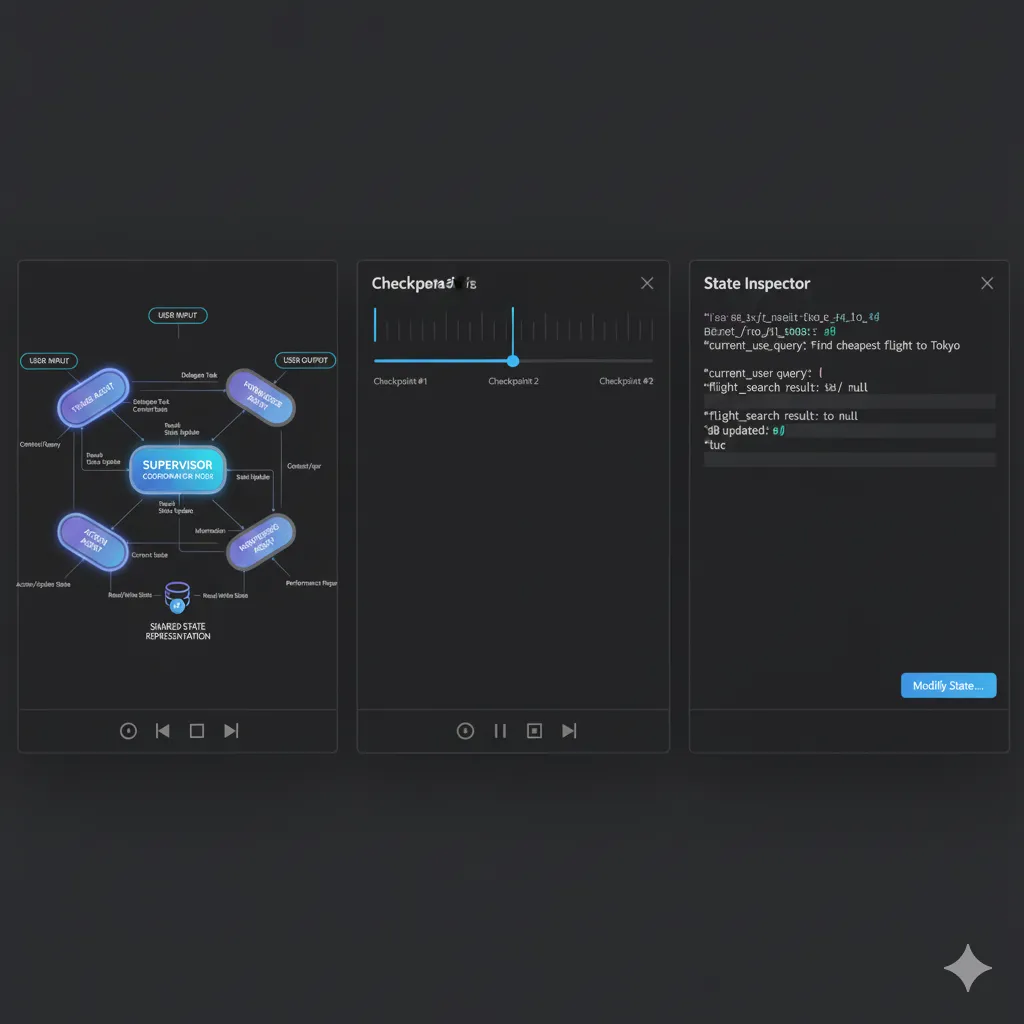1024x1024 pixels.
Task: Click the Supervisor coordinator node
Action: (178, 470)
